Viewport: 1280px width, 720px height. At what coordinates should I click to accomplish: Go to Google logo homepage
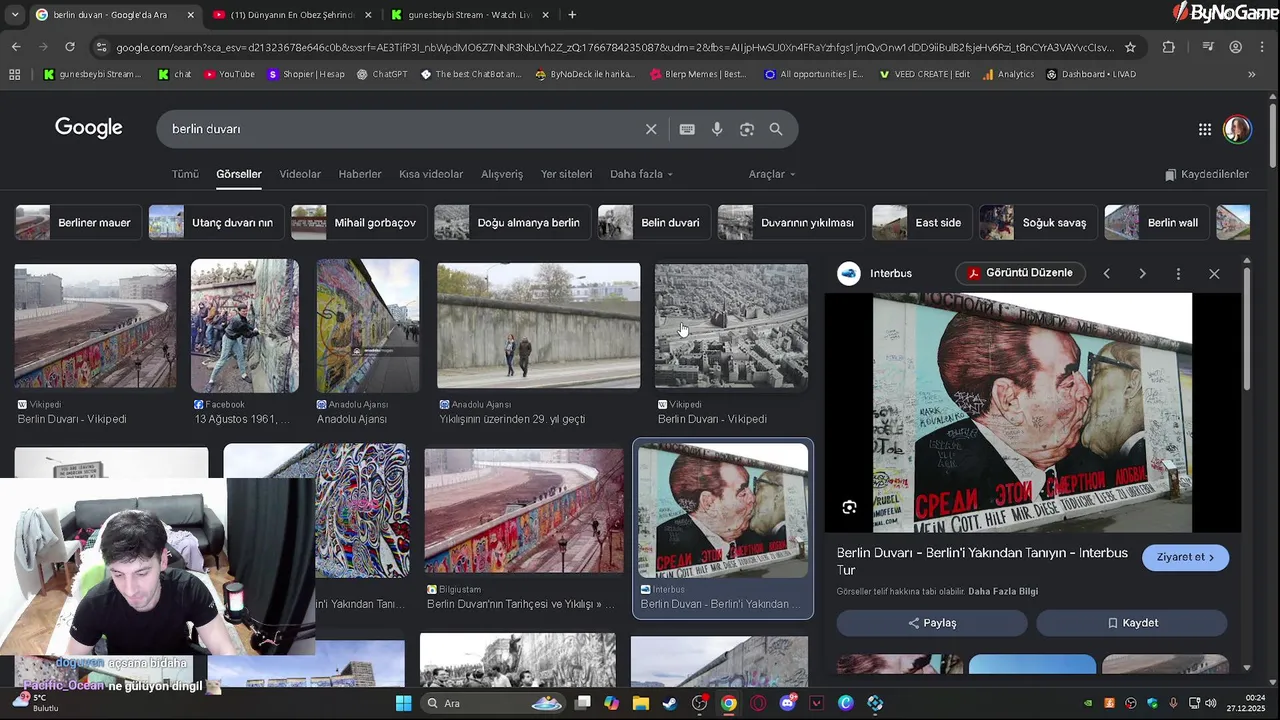click(89, 128)
